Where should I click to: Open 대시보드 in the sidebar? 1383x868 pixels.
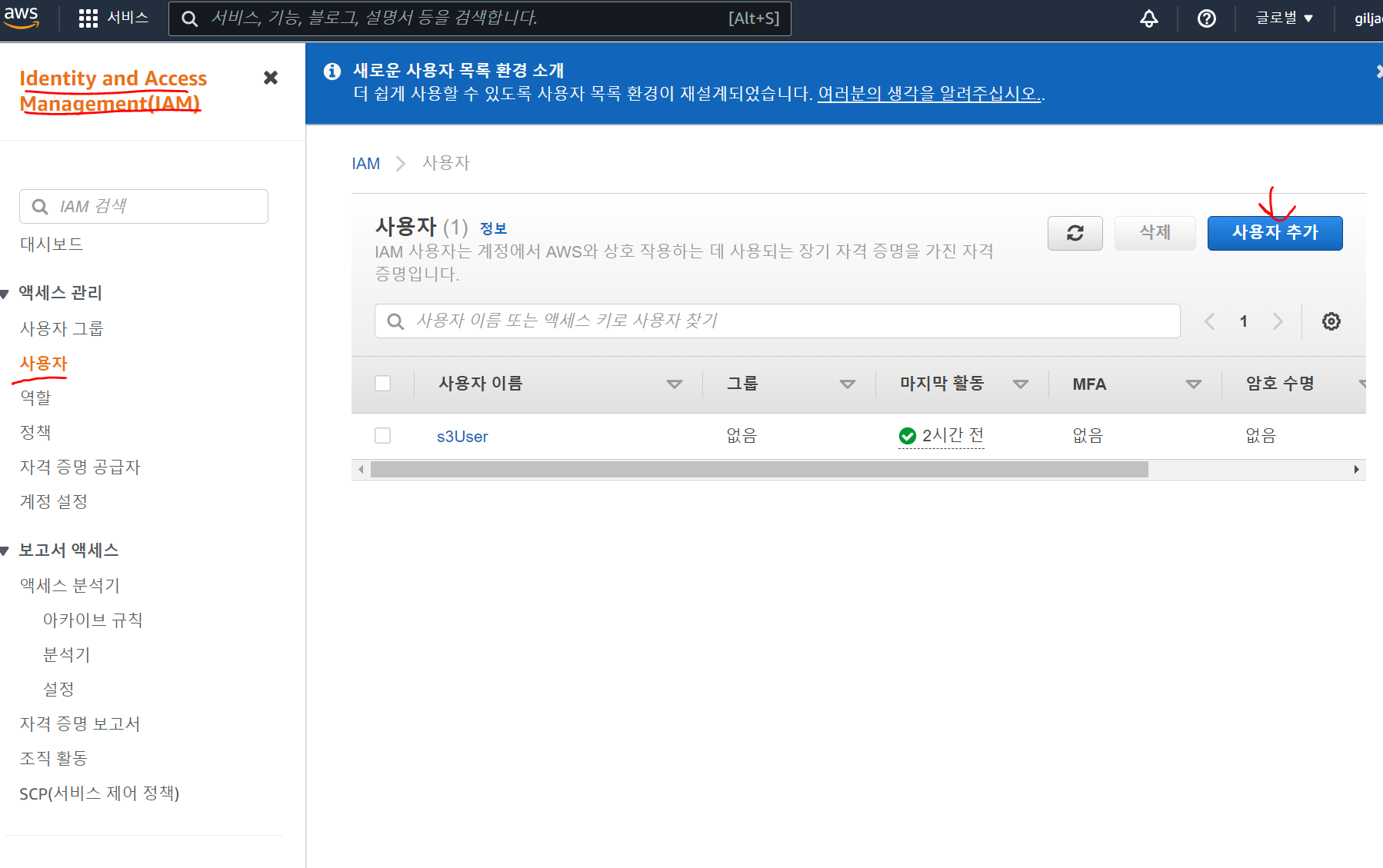pyautogui.click(x=52, y=244)
